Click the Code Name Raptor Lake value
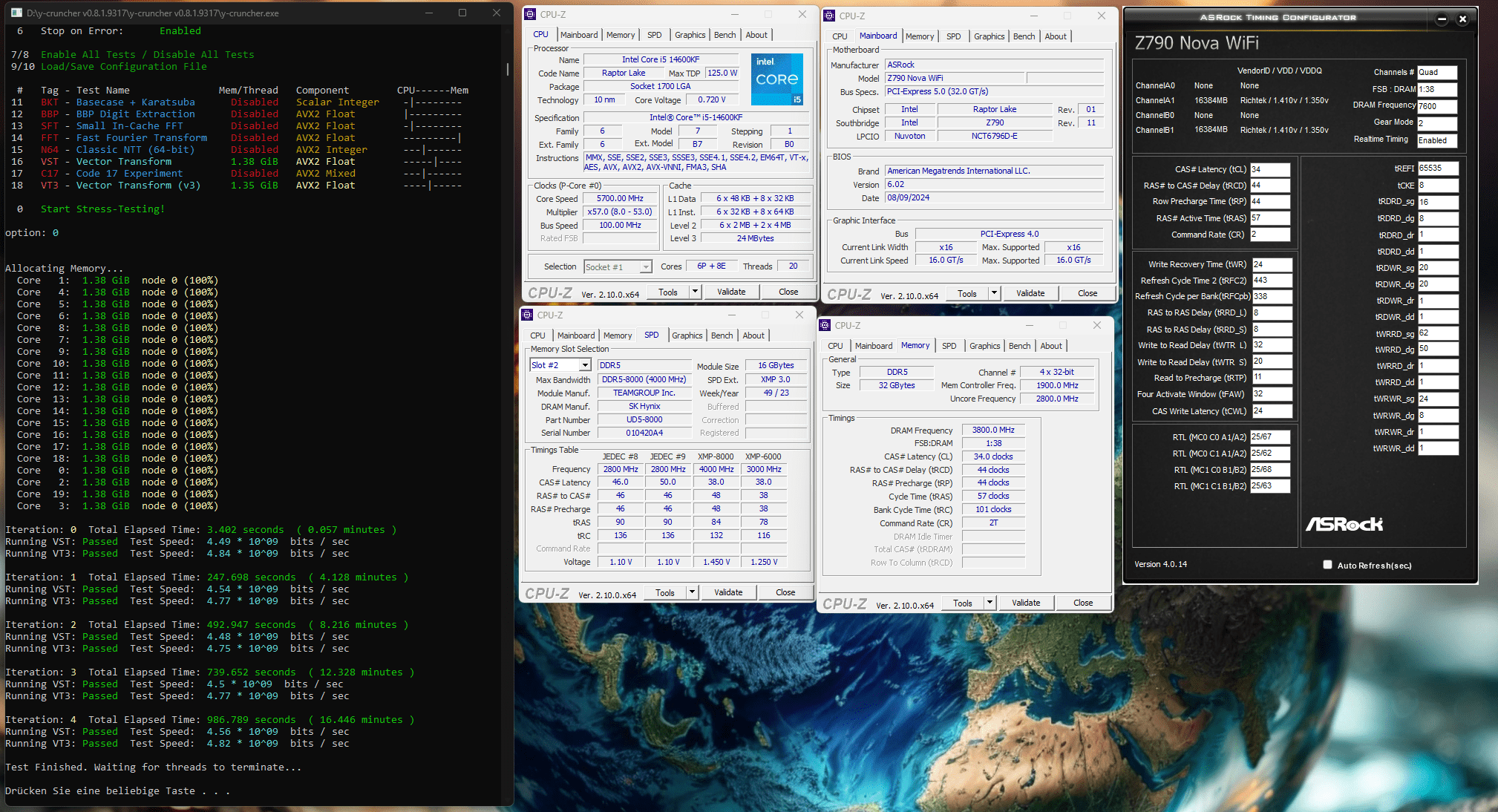1498x812 pixels. (x=624, y=73)
